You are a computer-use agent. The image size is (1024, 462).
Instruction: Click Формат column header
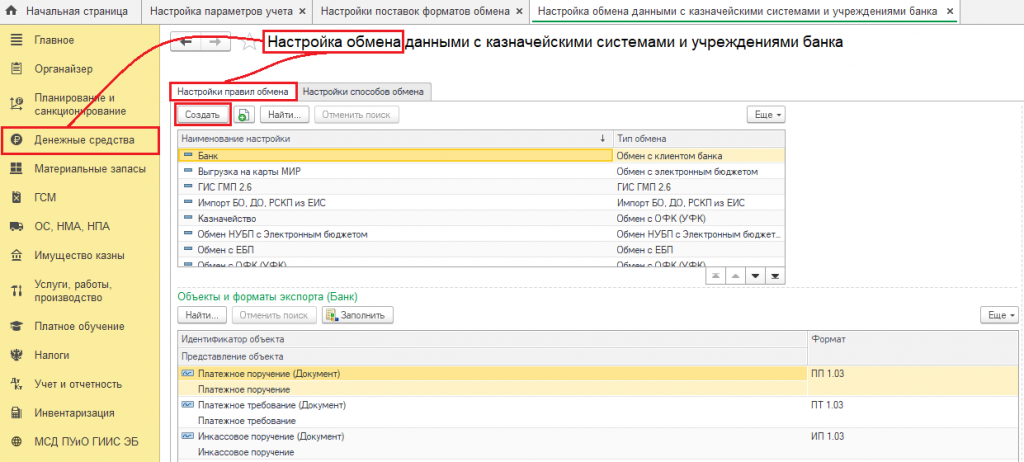pos(913,347)
